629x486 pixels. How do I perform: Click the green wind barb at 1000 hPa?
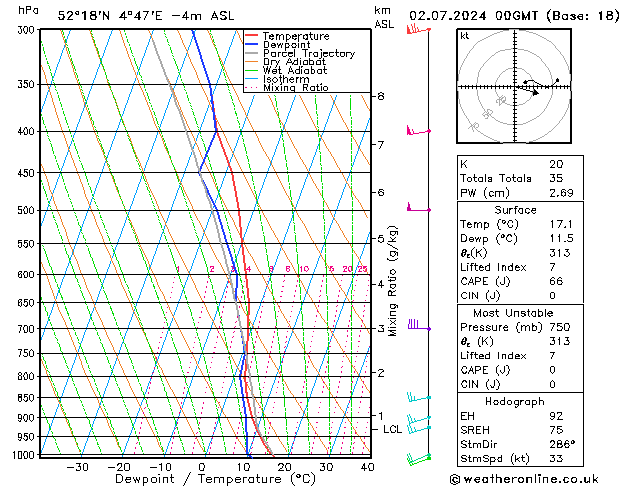[419, 459]
